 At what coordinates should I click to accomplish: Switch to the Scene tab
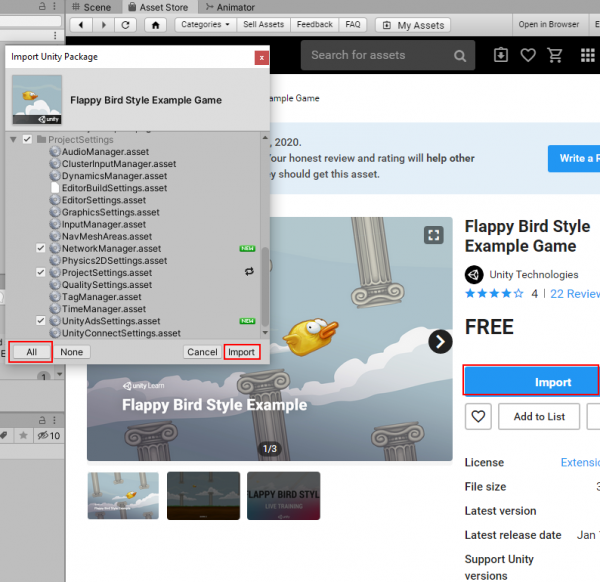pos(92,7)
